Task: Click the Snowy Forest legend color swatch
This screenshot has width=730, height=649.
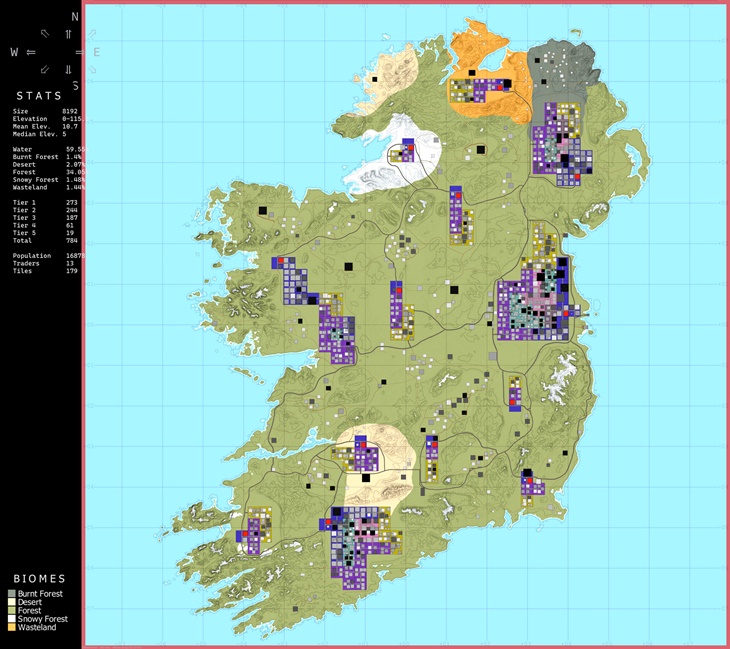Action: (12, 619)
